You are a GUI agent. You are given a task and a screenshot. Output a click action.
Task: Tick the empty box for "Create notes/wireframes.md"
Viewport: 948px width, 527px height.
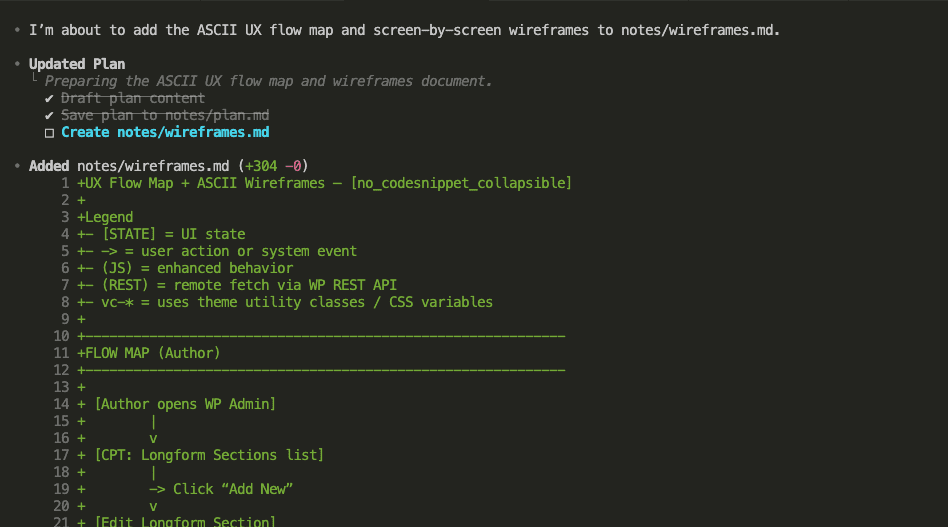click(x=49, y=132)
